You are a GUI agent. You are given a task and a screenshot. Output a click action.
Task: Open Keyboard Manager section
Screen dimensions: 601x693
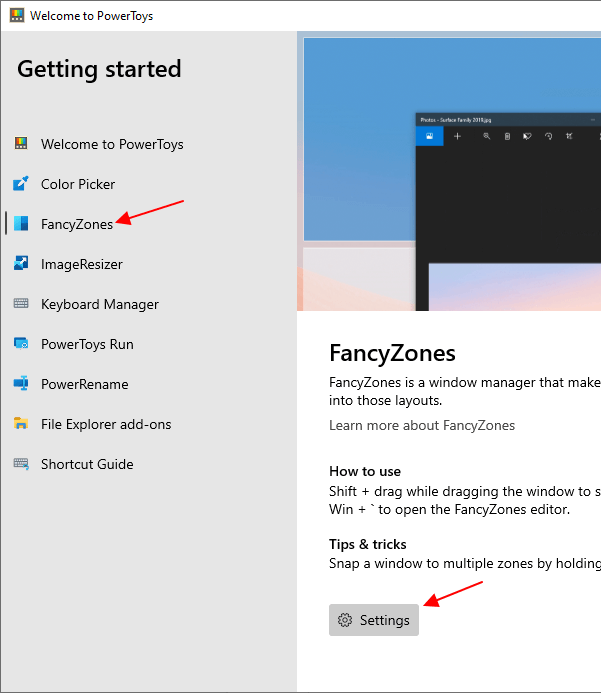(99, 304)
